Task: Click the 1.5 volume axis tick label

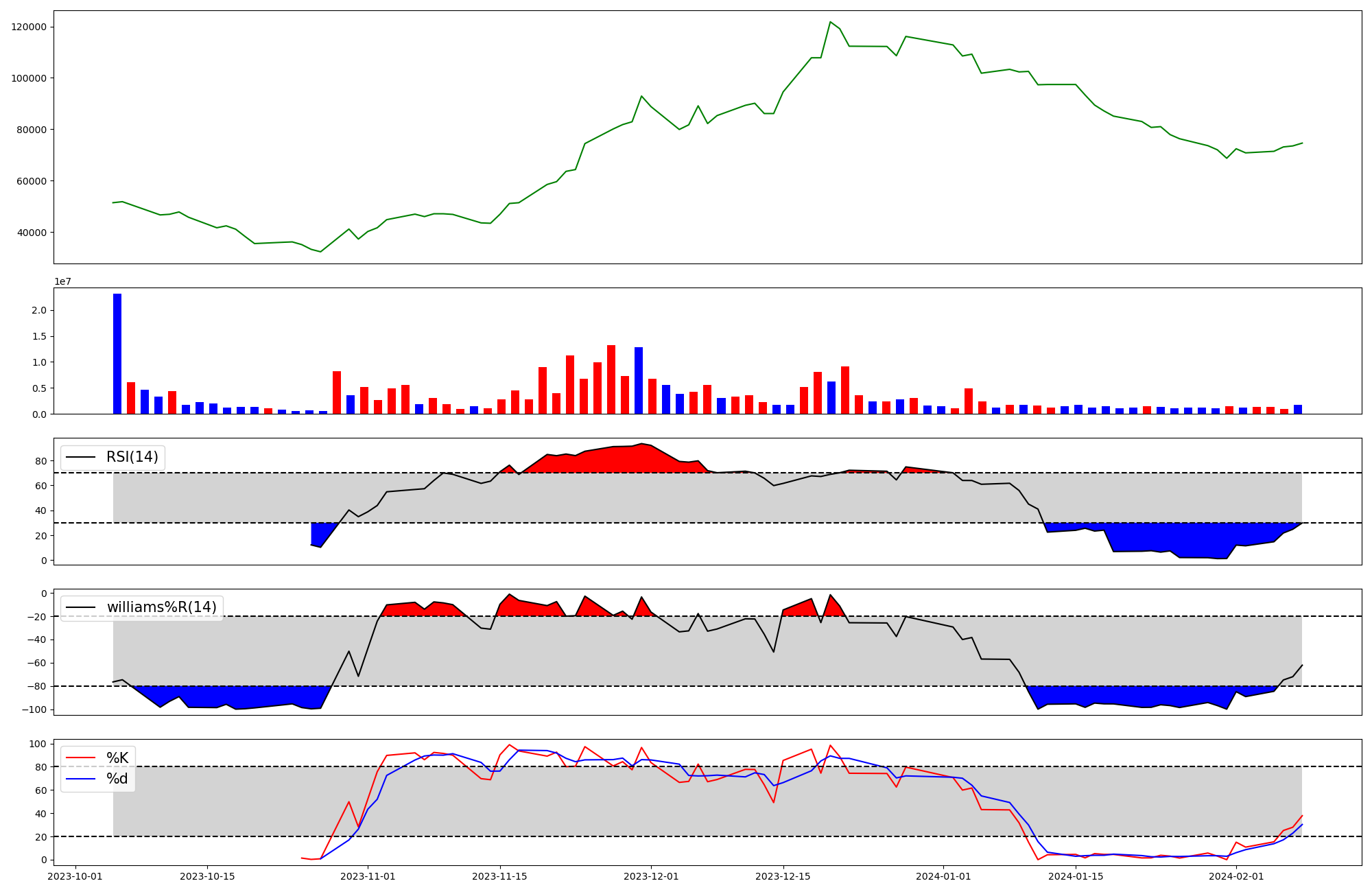Action: click(39, 336)
